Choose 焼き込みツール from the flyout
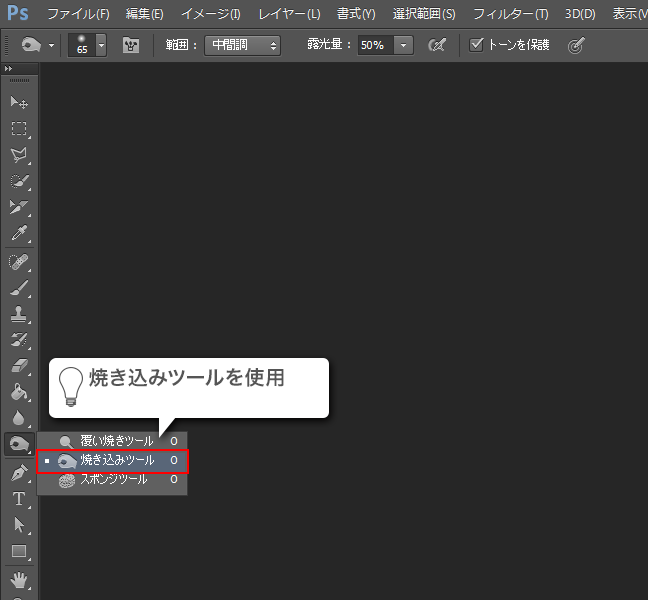This screenshot has height=600, width=648. tap(117, 460)
